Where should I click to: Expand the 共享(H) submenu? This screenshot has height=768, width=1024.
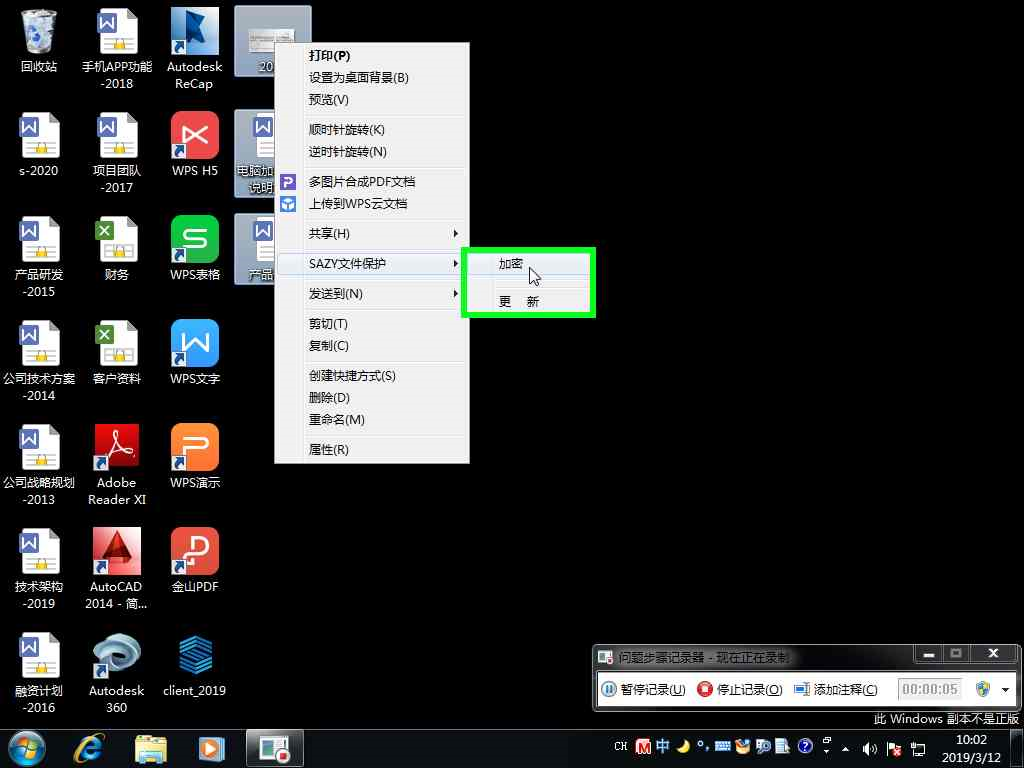[x=372, y=234]
